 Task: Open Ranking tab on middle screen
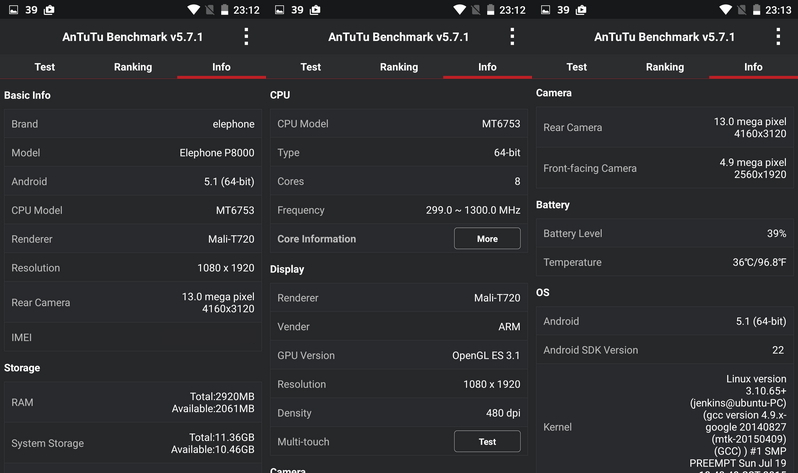tap(398, 67)
